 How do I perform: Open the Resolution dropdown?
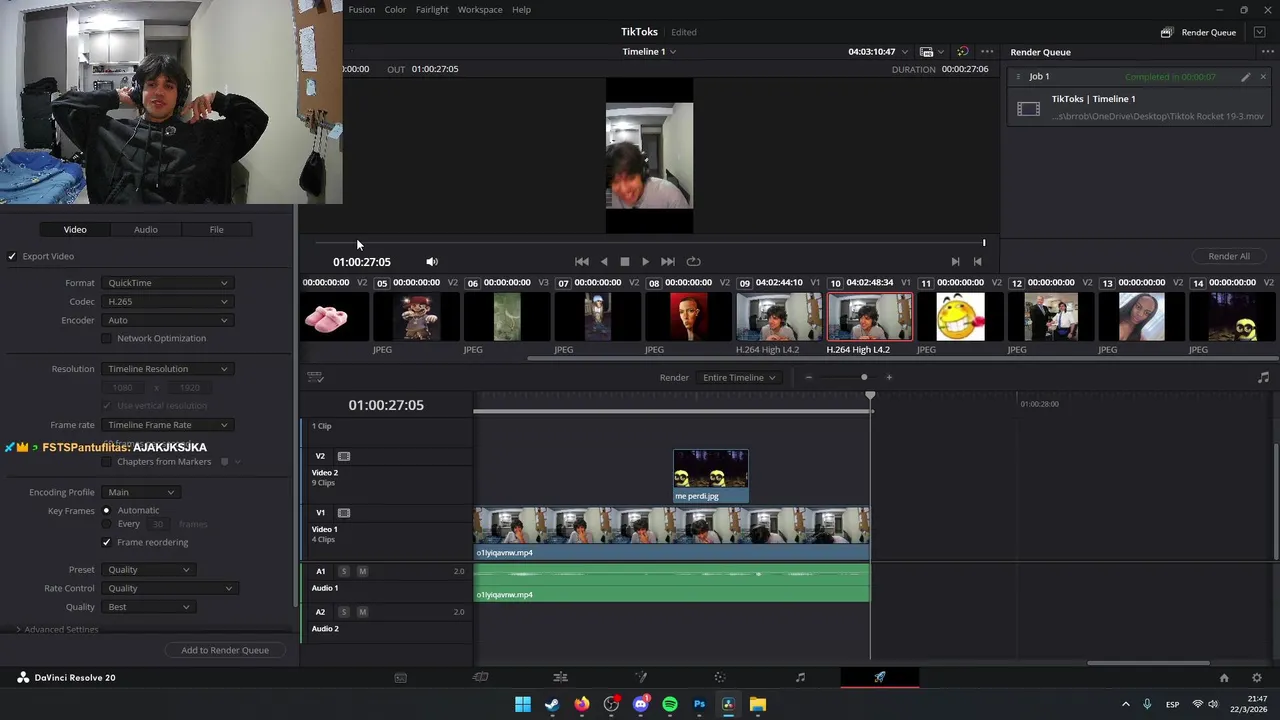pos(167,369)
